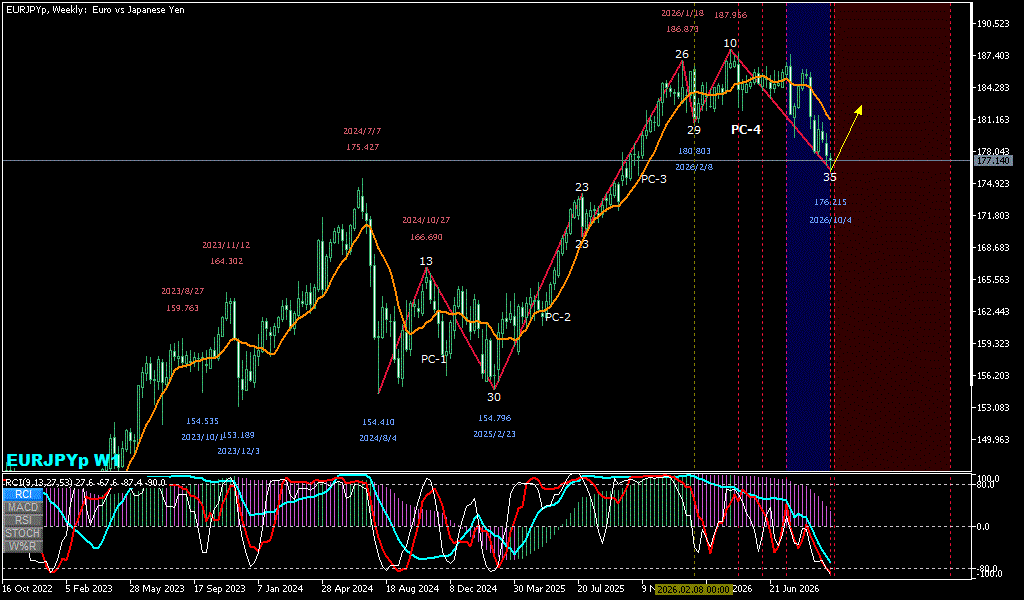Click the peak date label '2024/7/7'

point(362,131)
